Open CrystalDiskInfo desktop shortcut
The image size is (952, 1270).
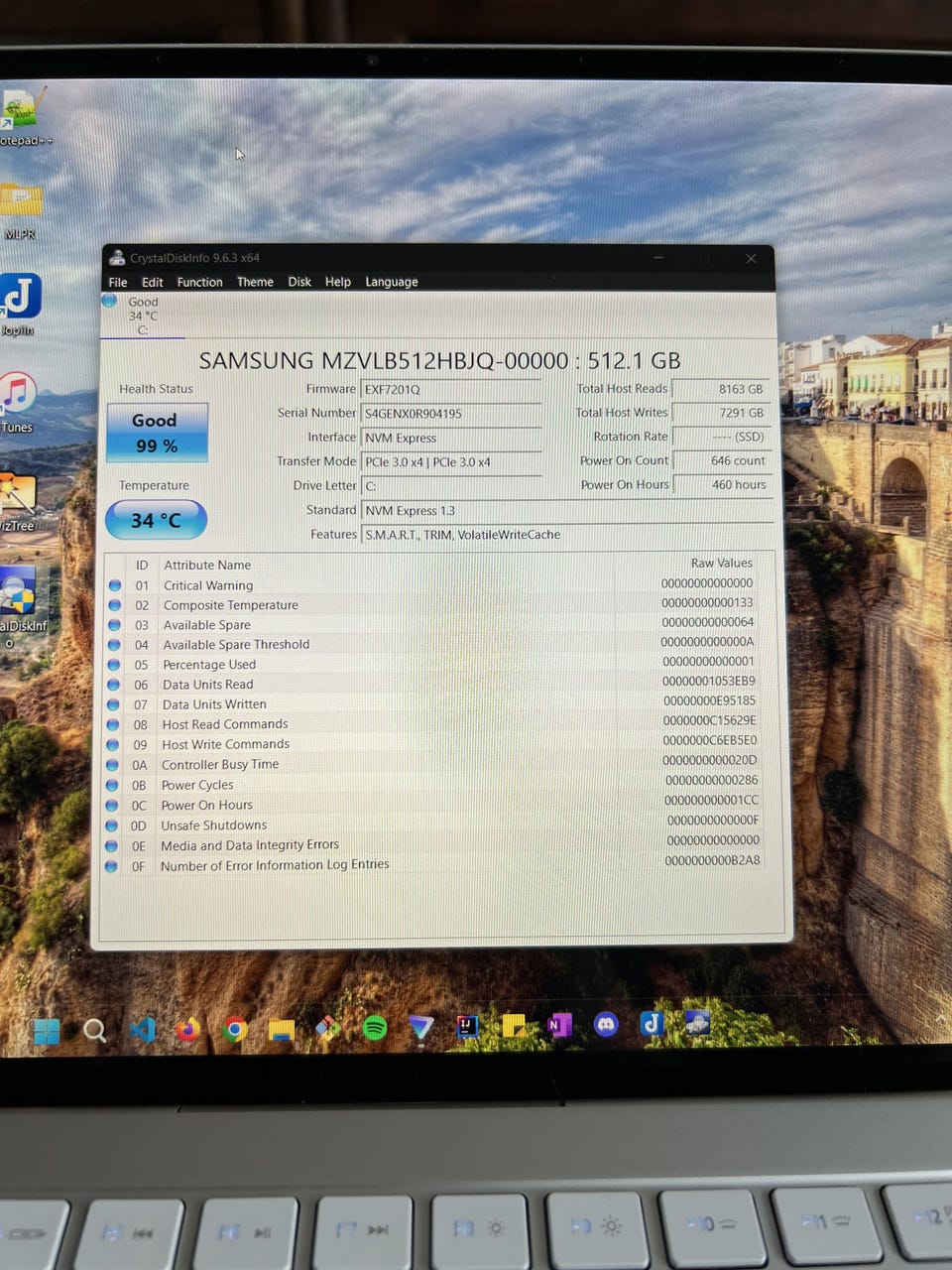pyautogui.click(x=20, y=605)
